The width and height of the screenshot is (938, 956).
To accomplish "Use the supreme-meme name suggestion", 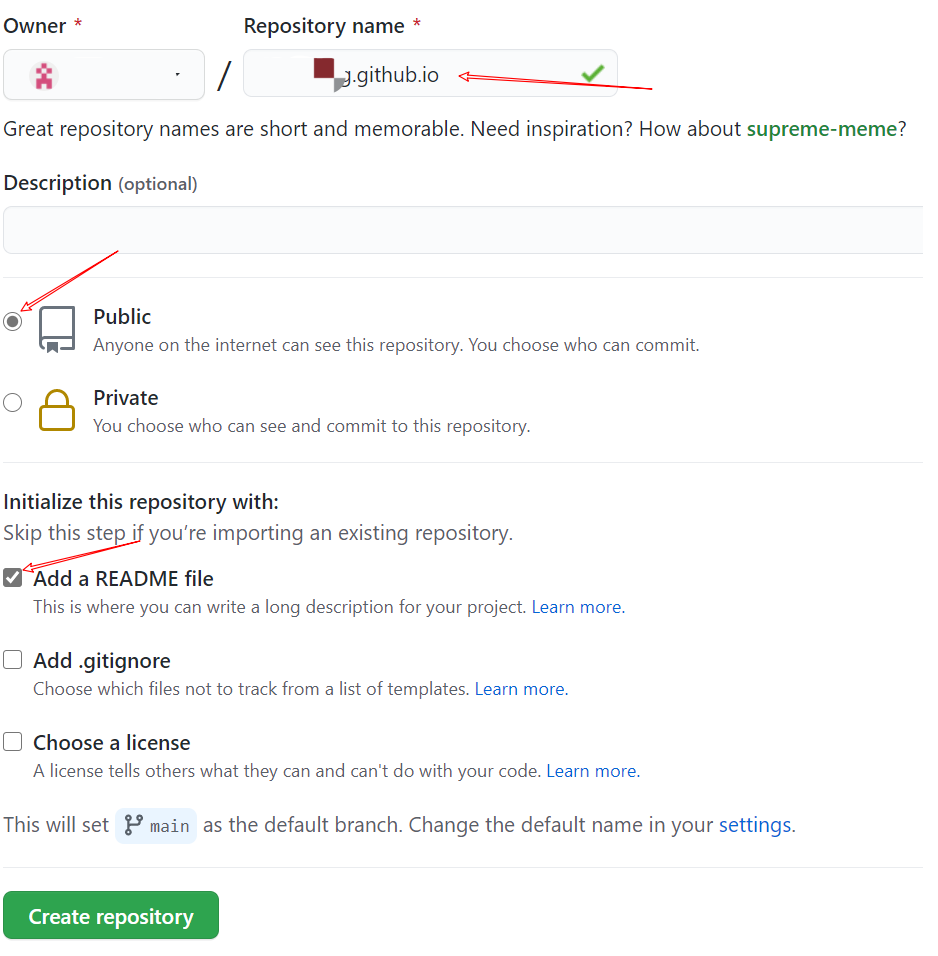I will (x=822, y=129).
